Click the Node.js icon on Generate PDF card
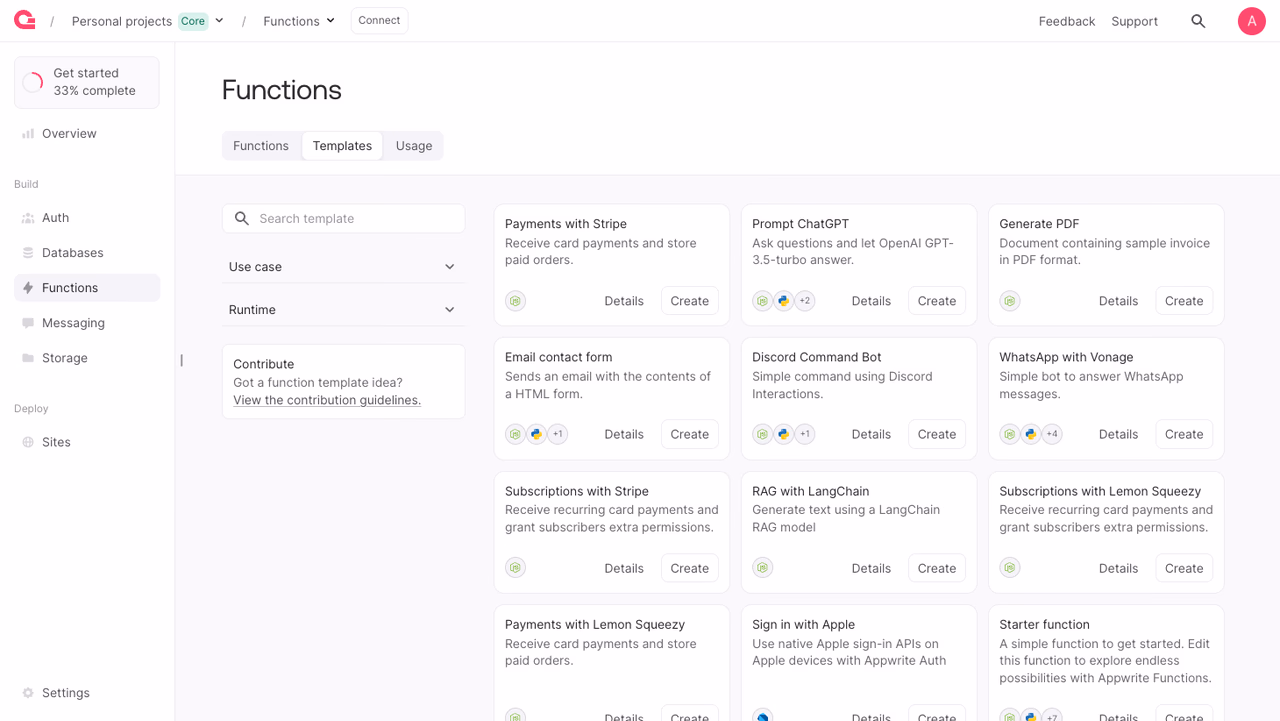Image resolution: width=1280 pixels, height=721 pixels. (x=1010, y=301)
